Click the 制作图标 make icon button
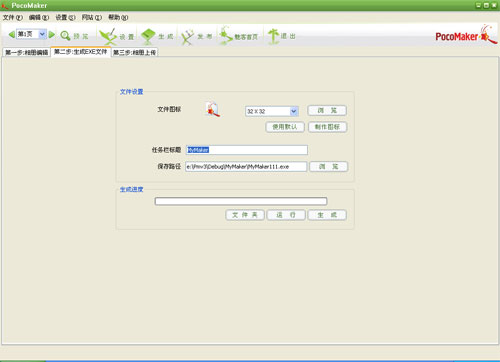Viewport: 500px width, 362px height. (327, 127)
